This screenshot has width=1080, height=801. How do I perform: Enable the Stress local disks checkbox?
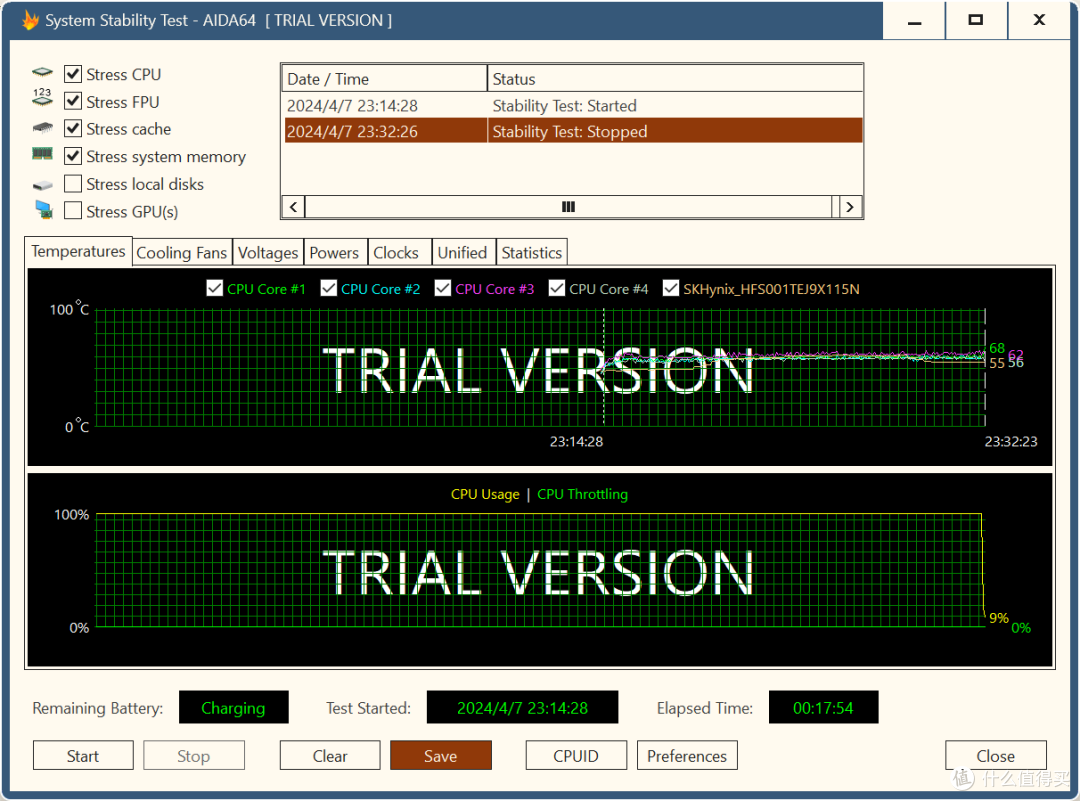click(x=73, y=184)
